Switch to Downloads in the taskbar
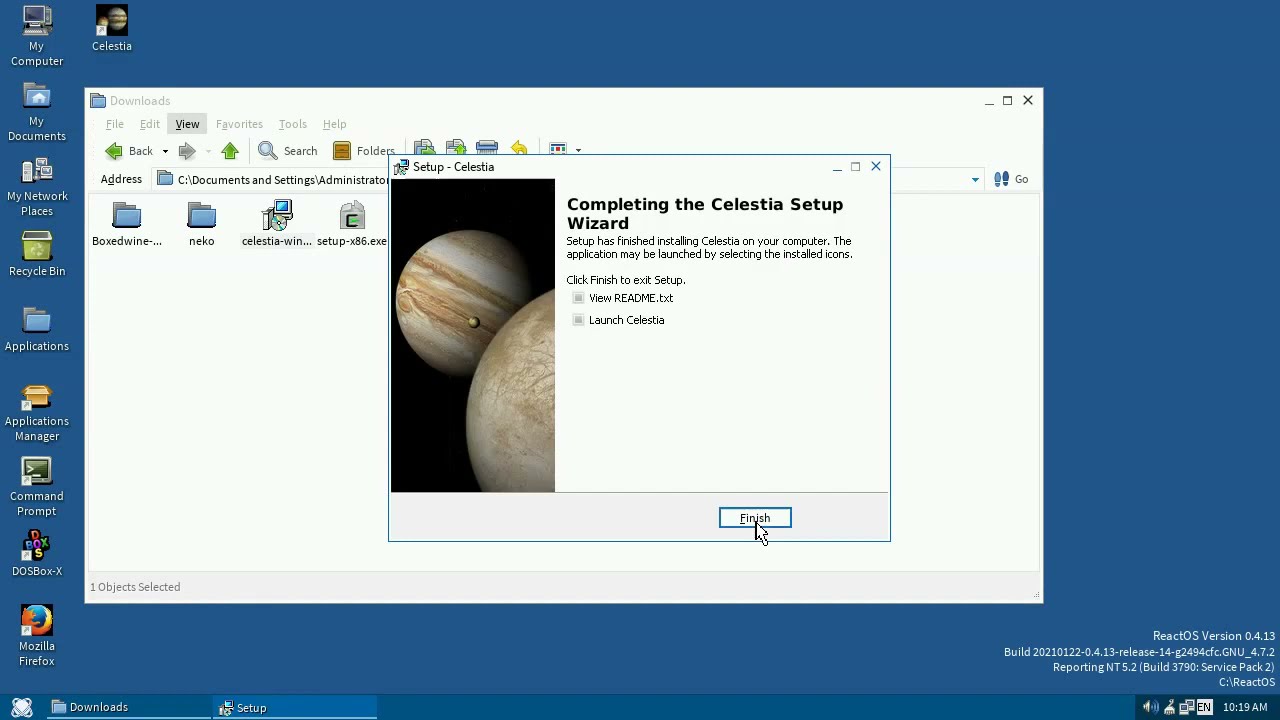This screenshot has width=1280, height=720. tap(128, 707)
